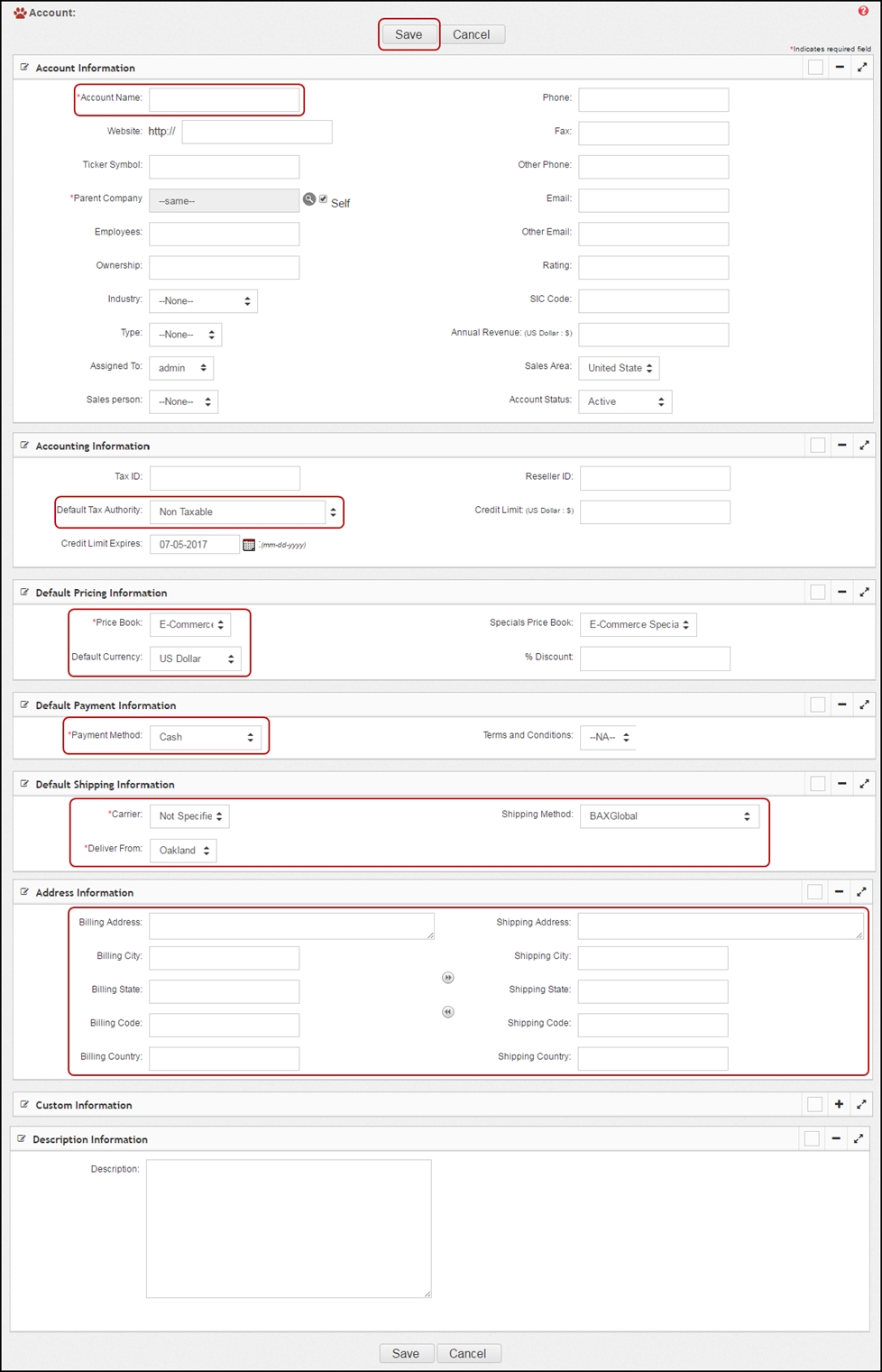Collapse the Description Information section

(x=836, y=1138)
